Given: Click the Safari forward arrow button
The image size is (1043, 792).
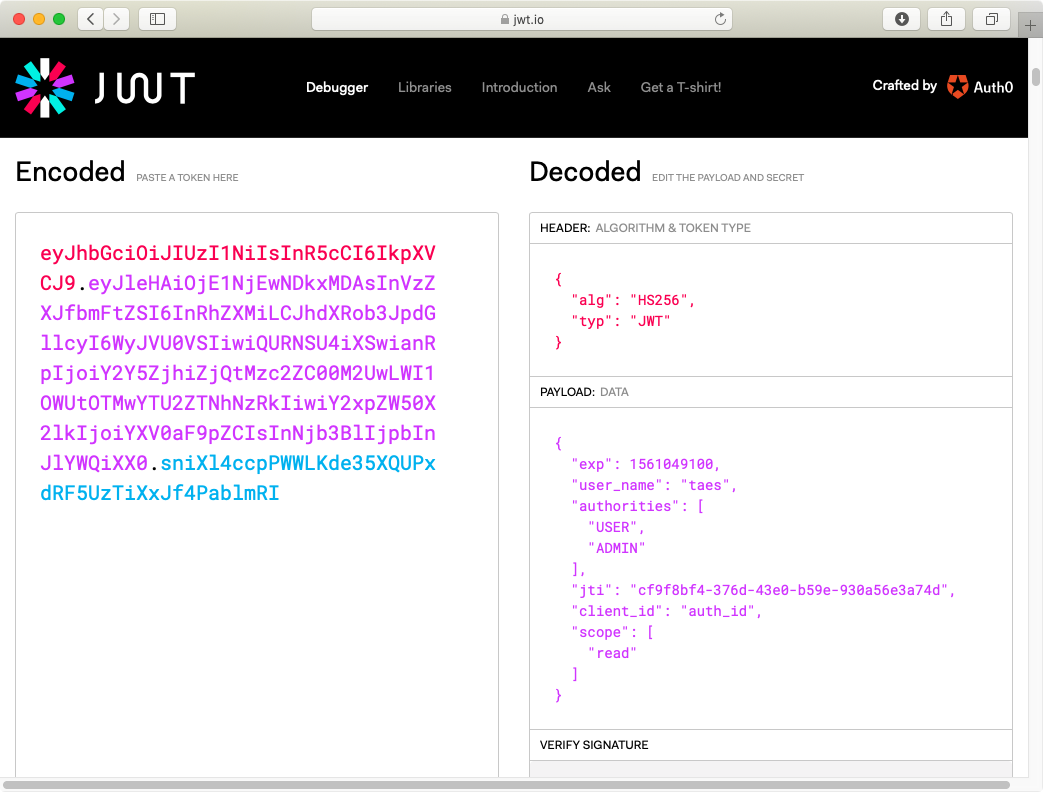Looking at the screenshot, I should coord(116,19).
